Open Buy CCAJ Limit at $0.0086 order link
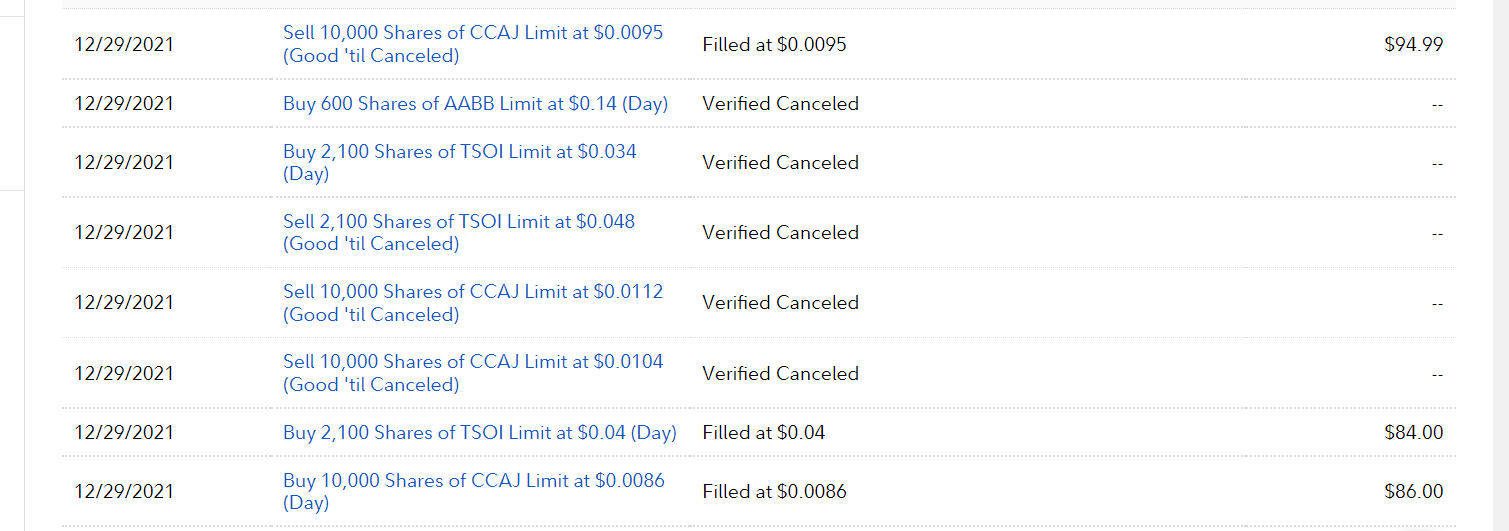Viewport: 1509px width, 531px height. (x=473, y=481)
